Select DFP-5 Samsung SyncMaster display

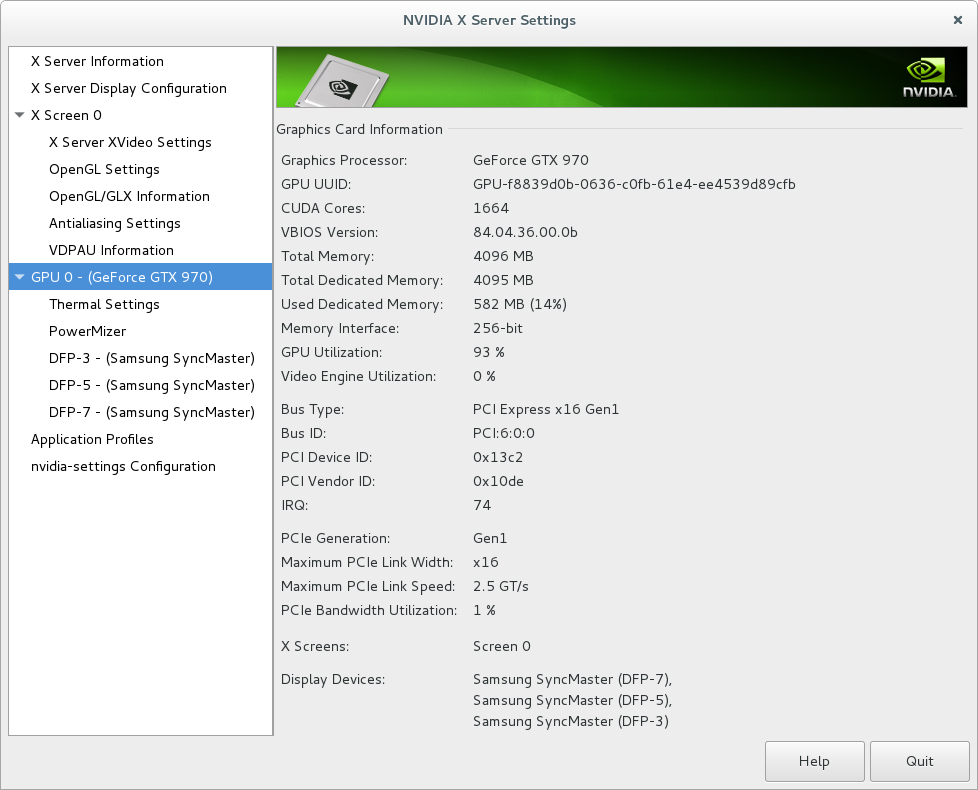pos(152,385)
